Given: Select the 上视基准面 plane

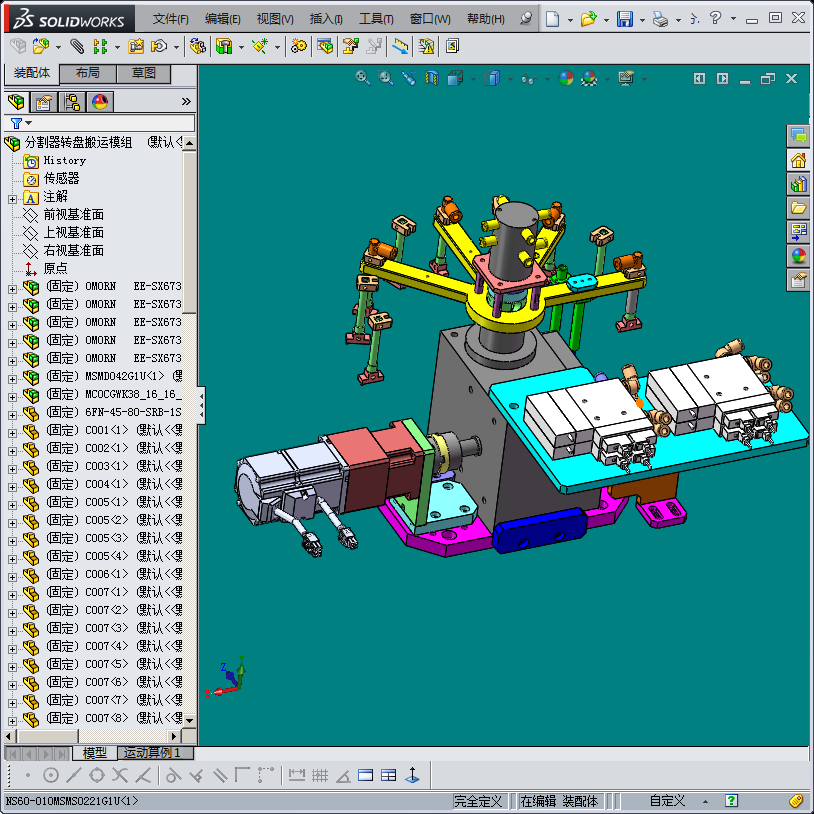Looking at the screenshot, I should coord(73,233).
